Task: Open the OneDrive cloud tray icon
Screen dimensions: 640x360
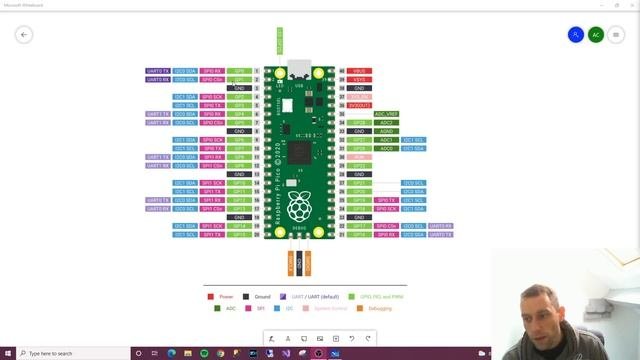Action: [482, 353]
